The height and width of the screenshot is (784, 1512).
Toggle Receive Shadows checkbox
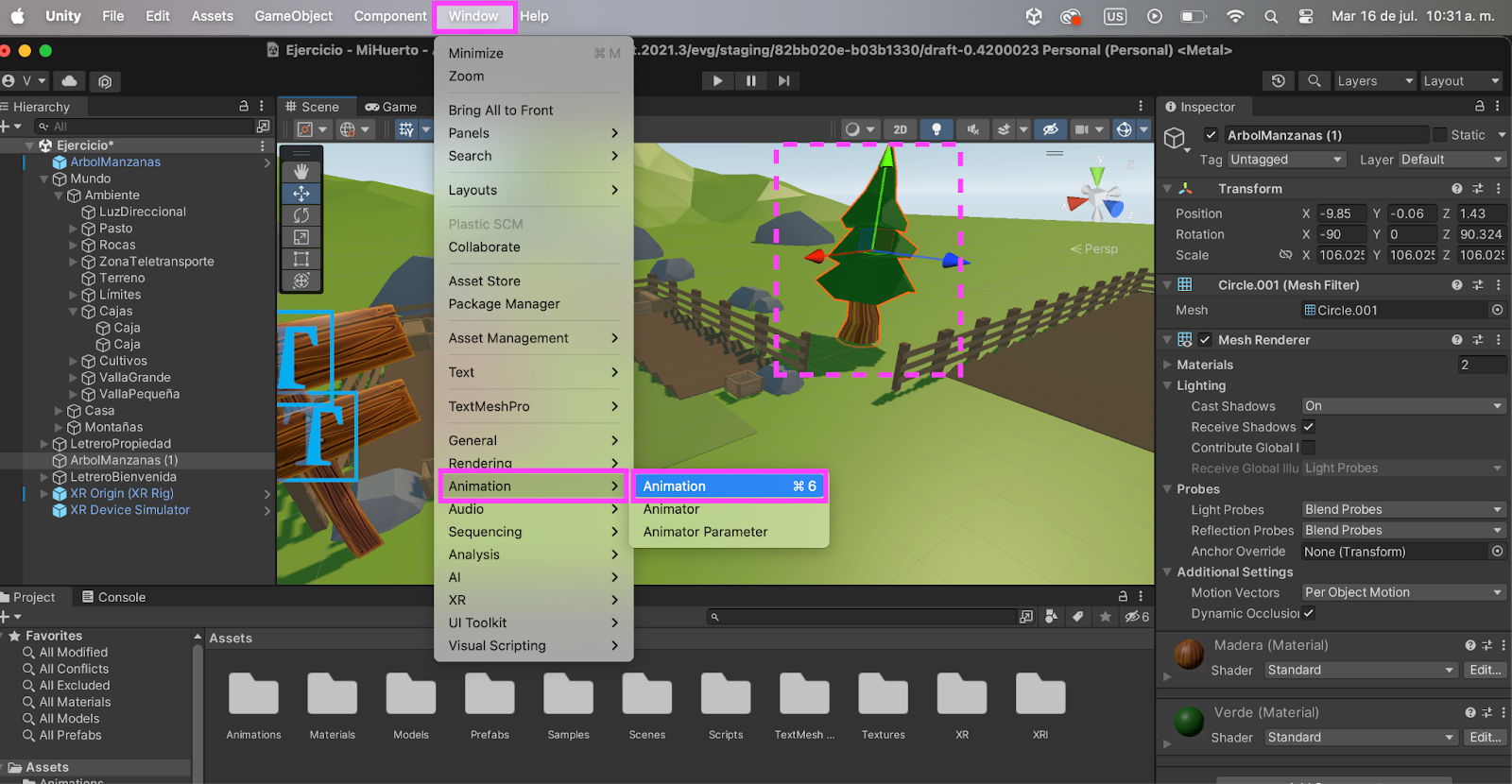coord(1309,427)
